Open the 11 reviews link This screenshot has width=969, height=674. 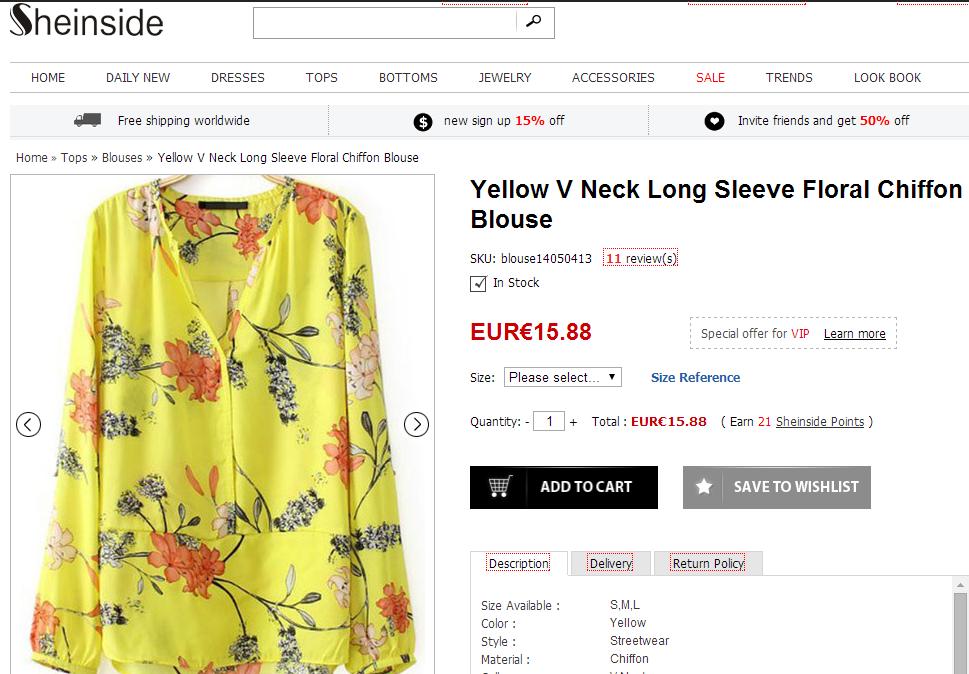tap(641, 258)
